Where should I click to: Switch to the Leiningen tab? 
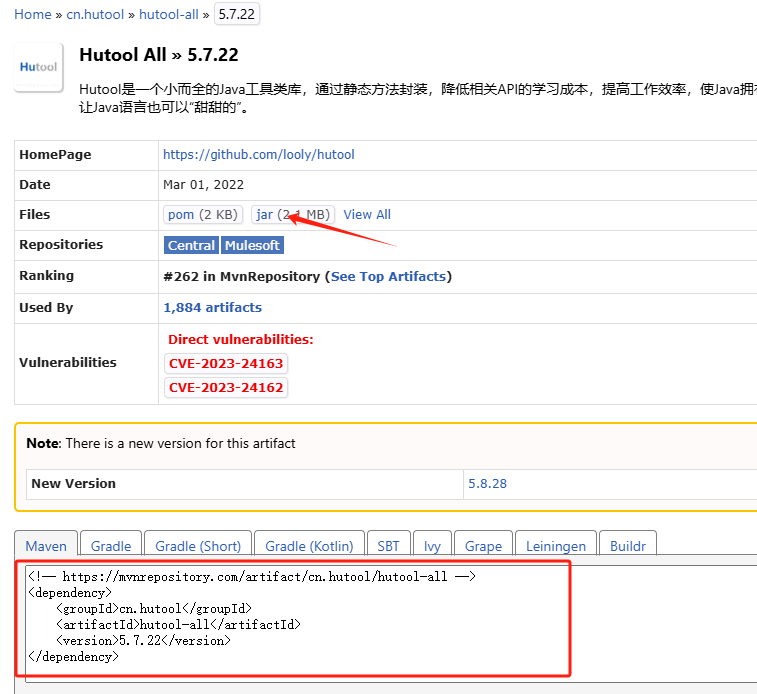556,546
